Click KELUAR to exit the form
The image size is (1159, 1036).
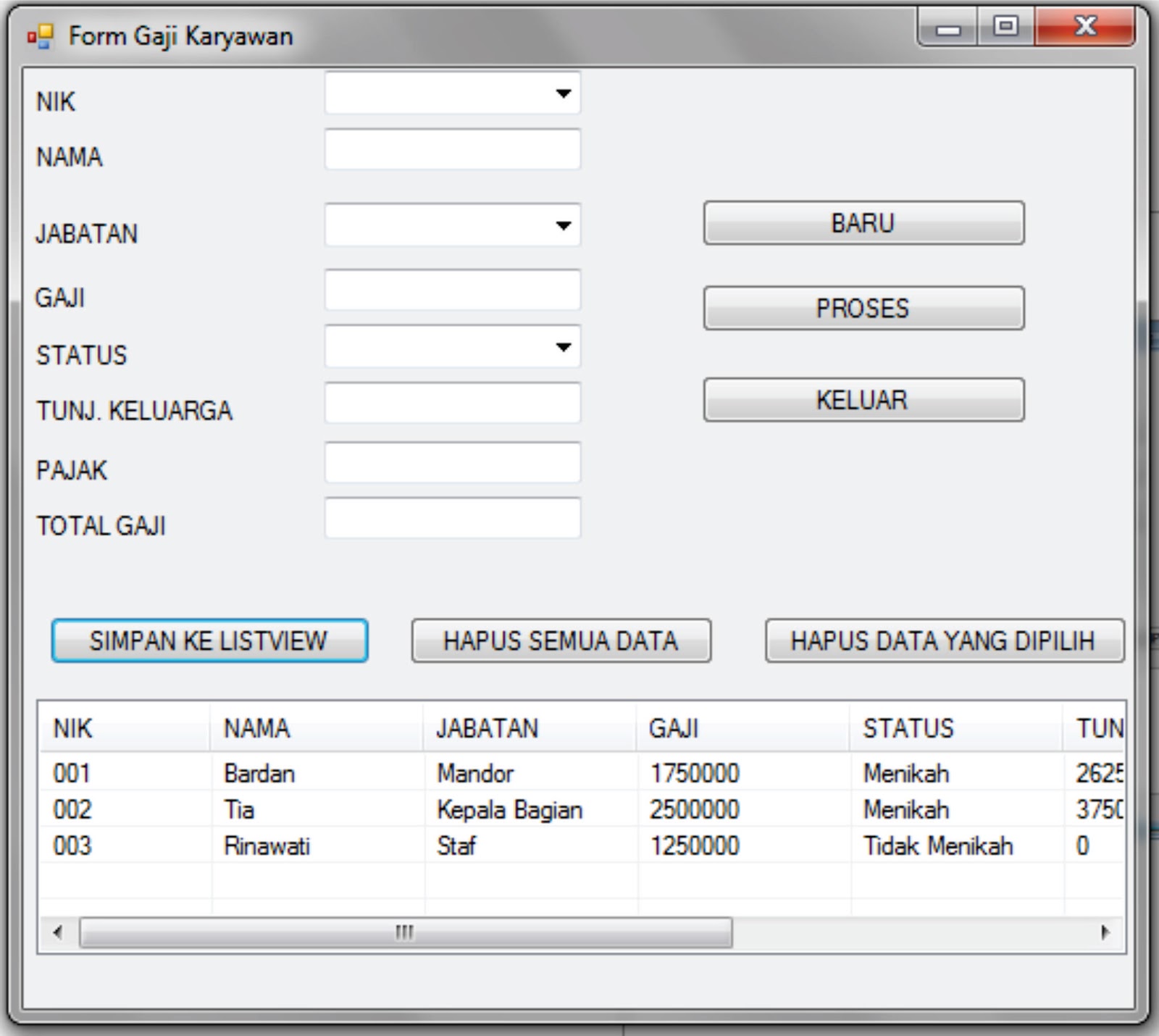click(862, 398)
